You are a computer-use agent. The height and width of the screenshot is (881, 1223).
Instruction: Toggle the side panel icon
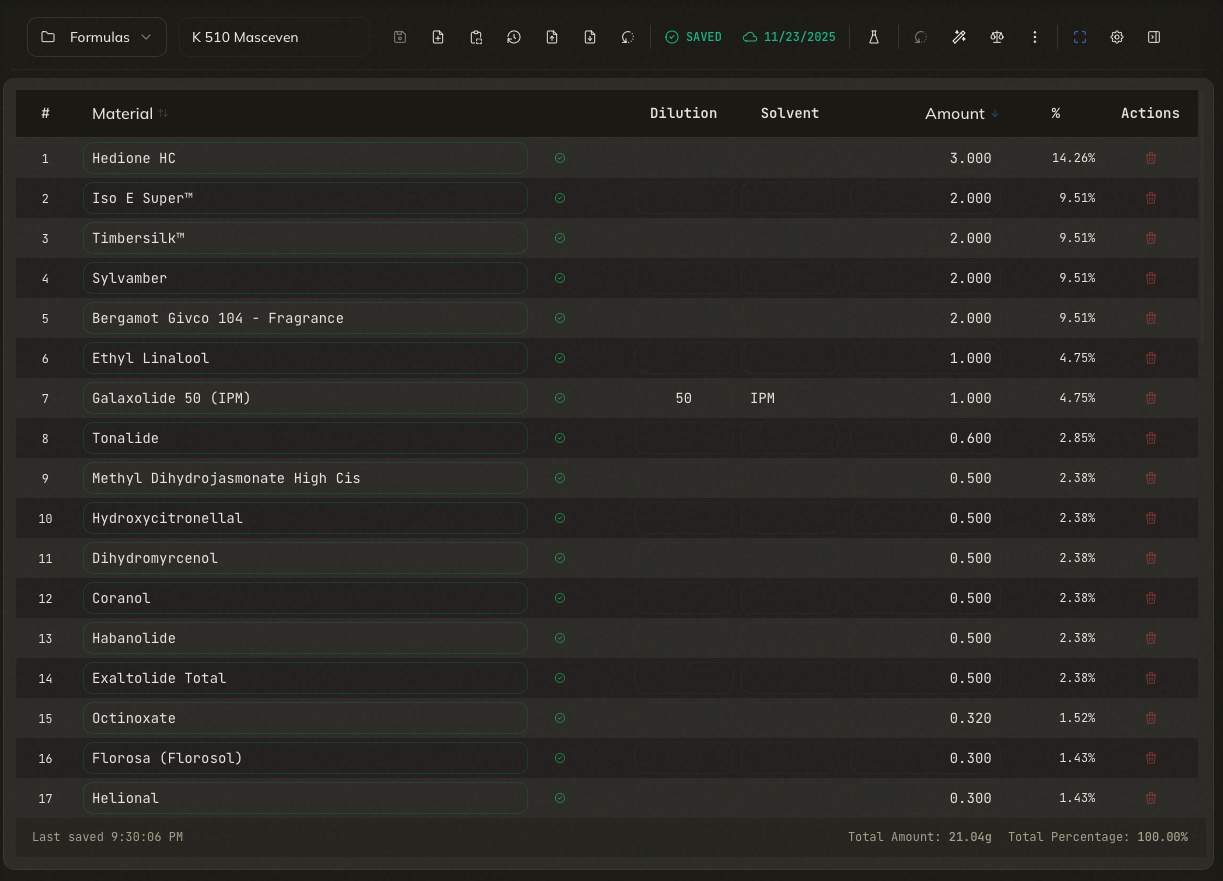tap(1154, 37)
